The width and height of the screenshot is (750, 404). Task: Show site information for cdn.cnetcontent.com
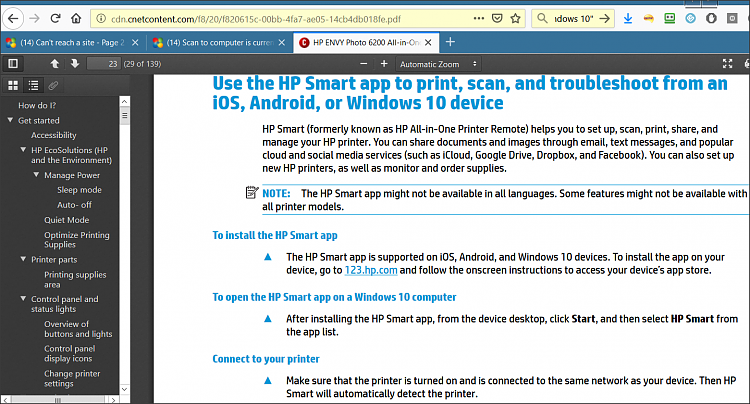tap(101, 19)
